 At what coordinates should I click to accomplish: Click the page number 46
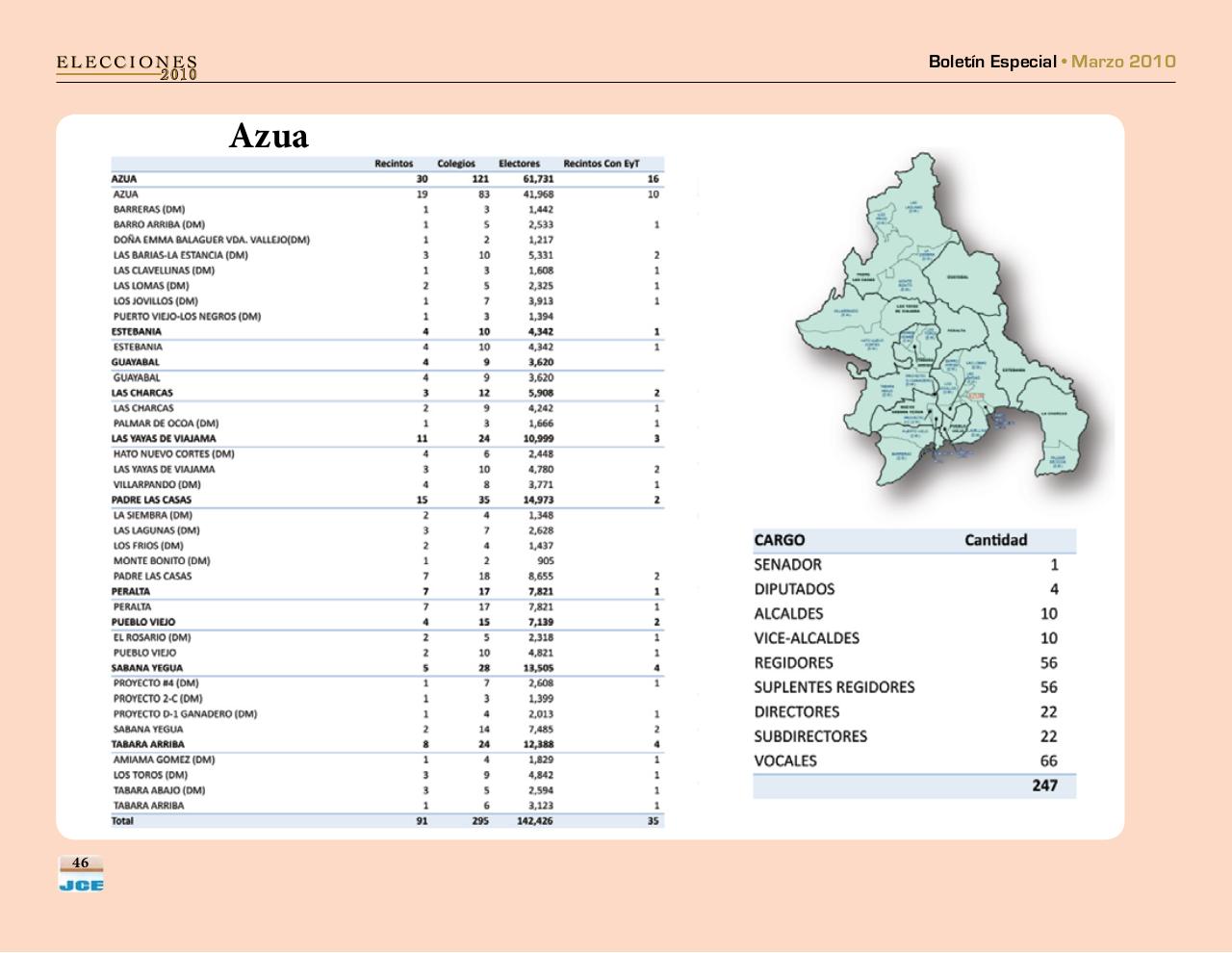pyautogui.click(x=81, y=863)
